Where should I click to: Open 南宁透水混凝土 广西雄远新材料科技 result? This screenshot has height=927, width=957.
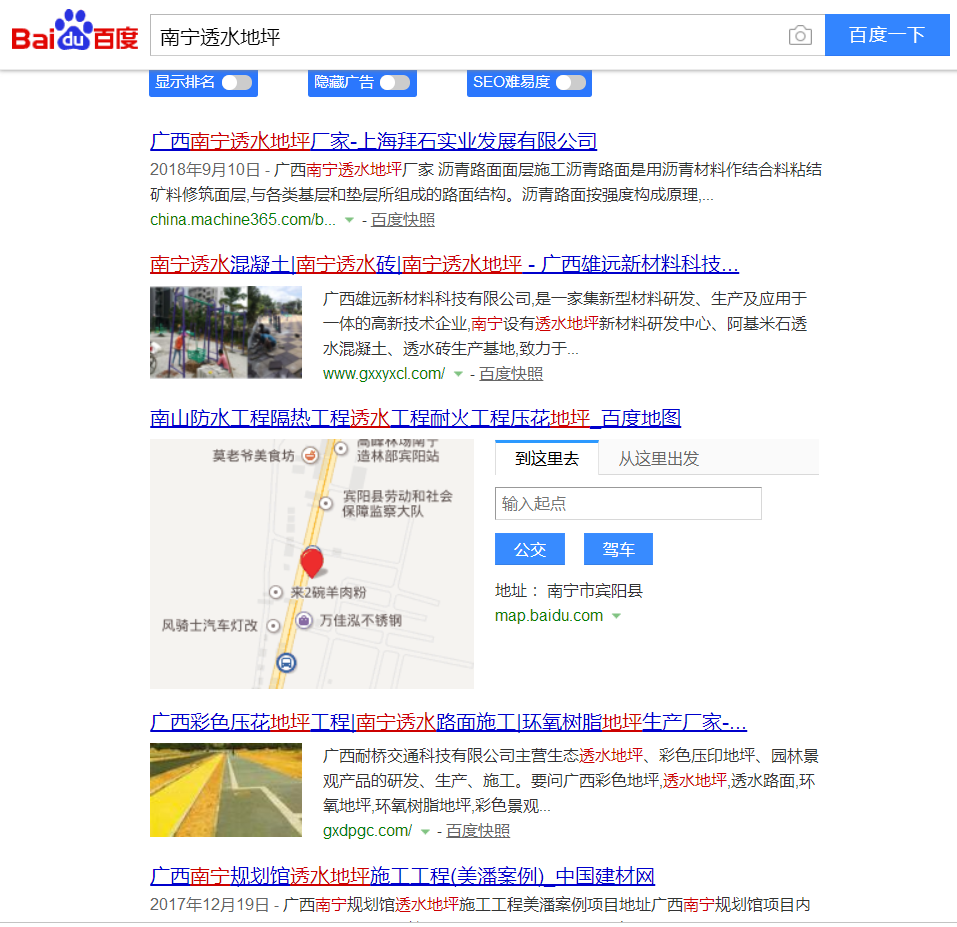[444, 264]
